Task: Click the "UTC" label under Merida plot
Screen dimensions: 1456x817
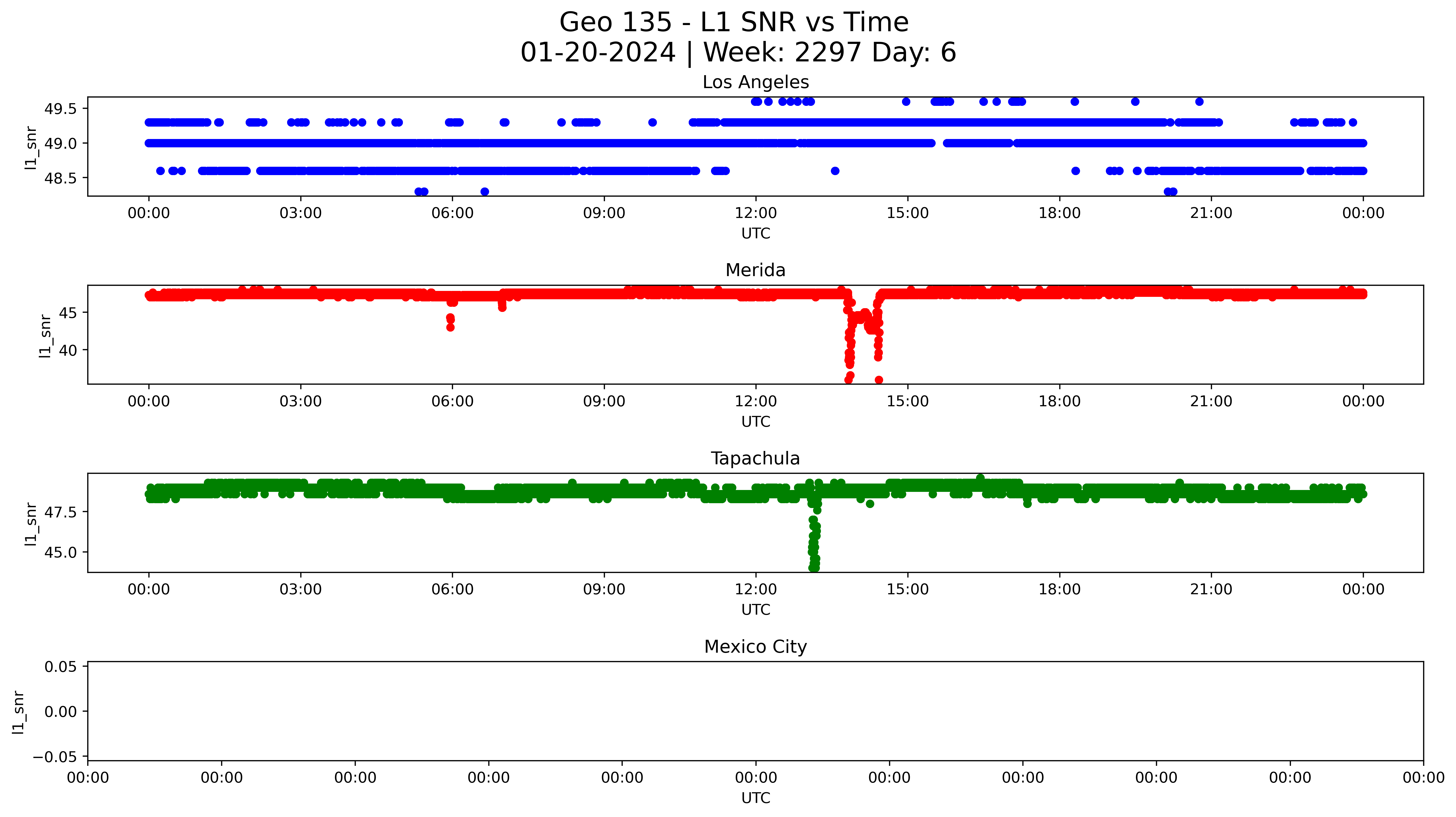Action: [x=756, y=422]
